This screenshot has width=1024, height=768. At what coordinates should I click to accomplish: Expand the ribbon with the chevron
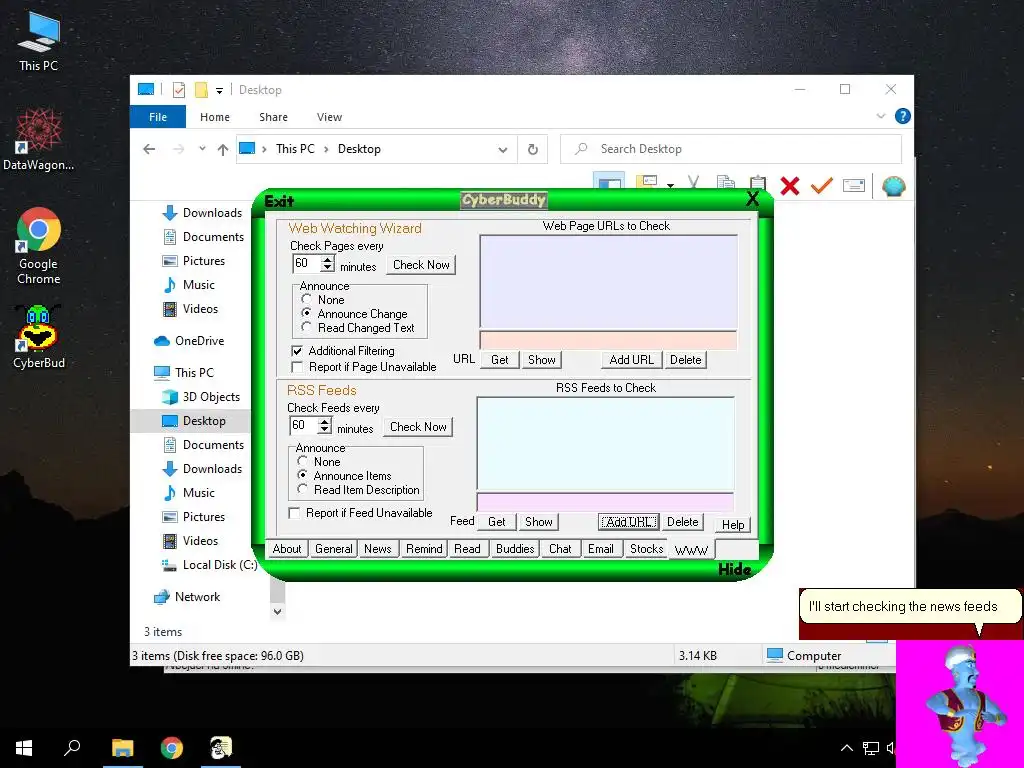coord(880,116)
